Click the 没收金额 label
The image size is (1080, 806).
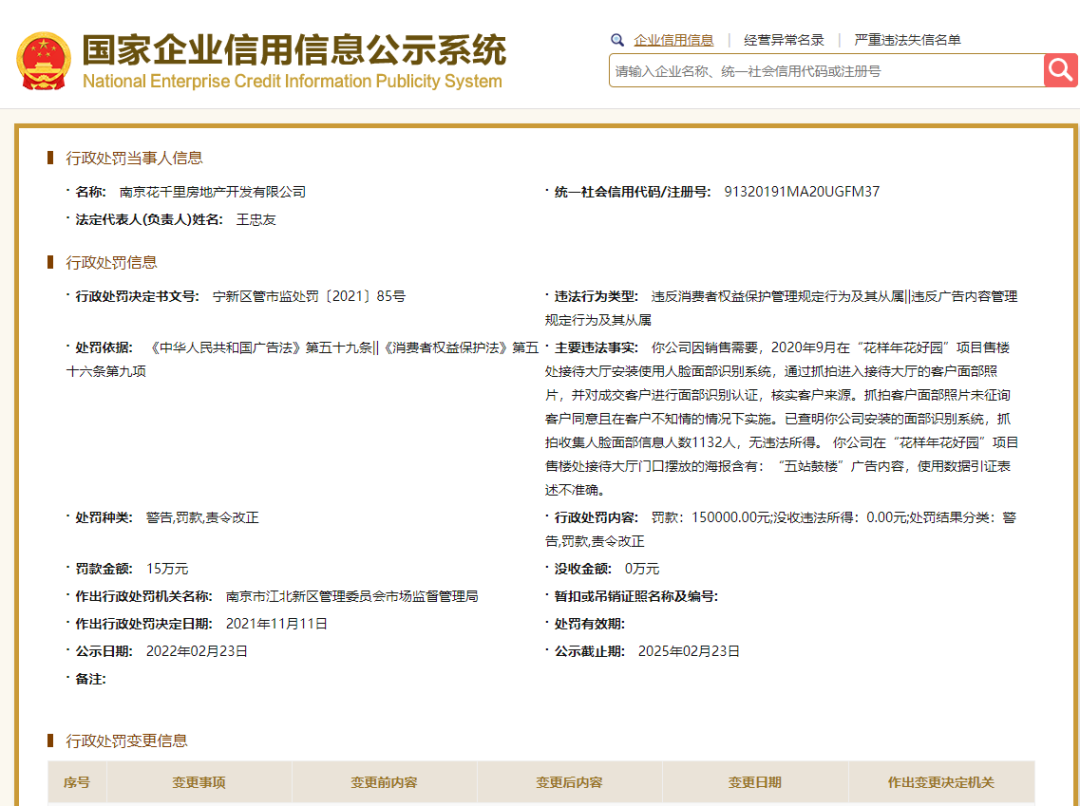click(x=583, y=568)
